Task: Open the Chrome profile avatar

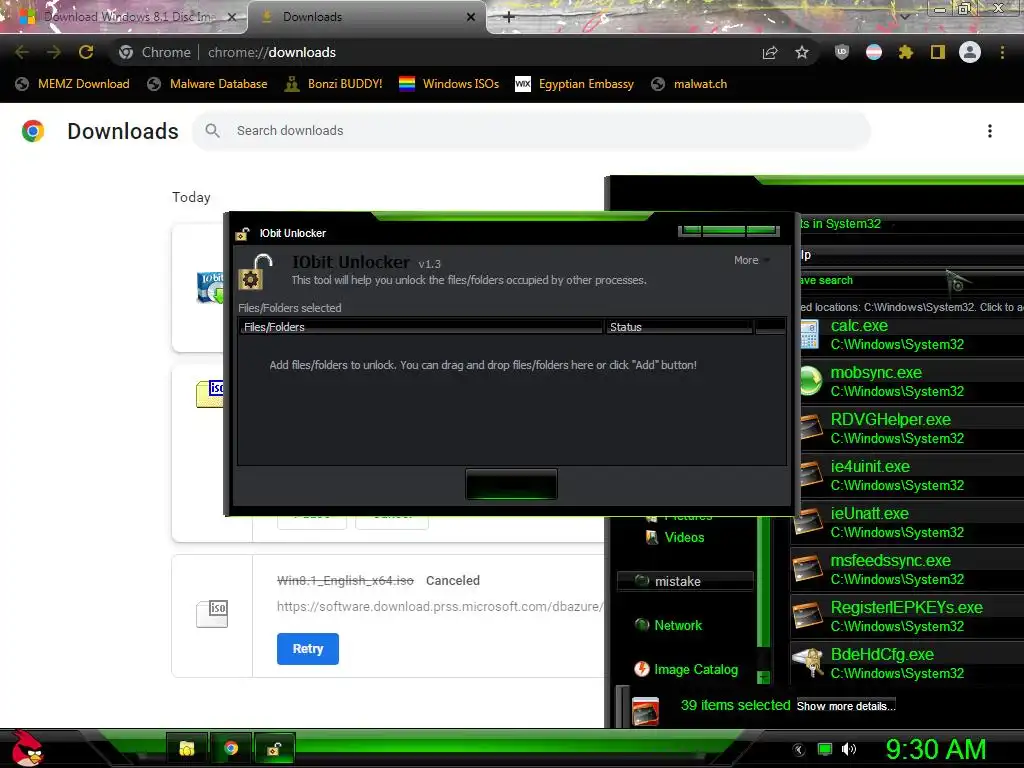Action: (x=970, y=52)
